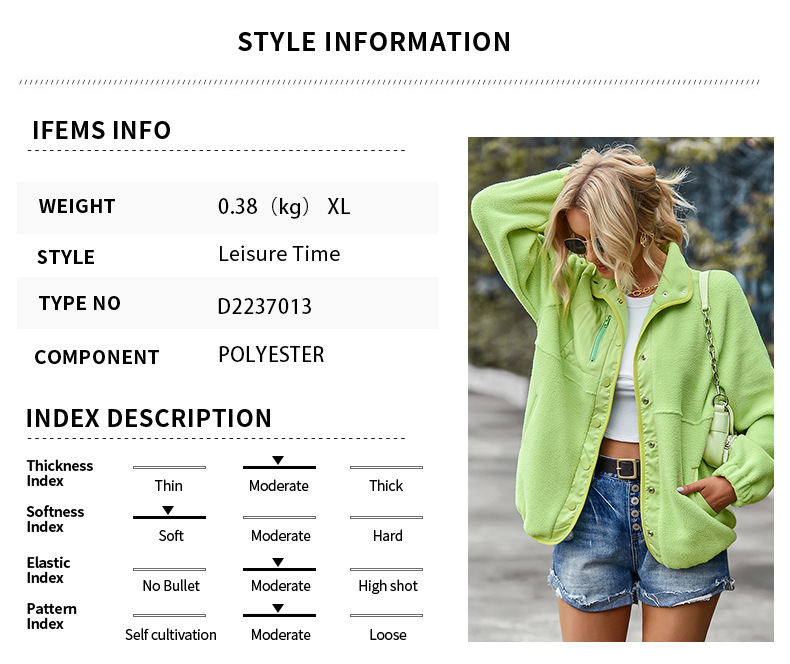Select the Thick thickness option

tap(386, 486)
